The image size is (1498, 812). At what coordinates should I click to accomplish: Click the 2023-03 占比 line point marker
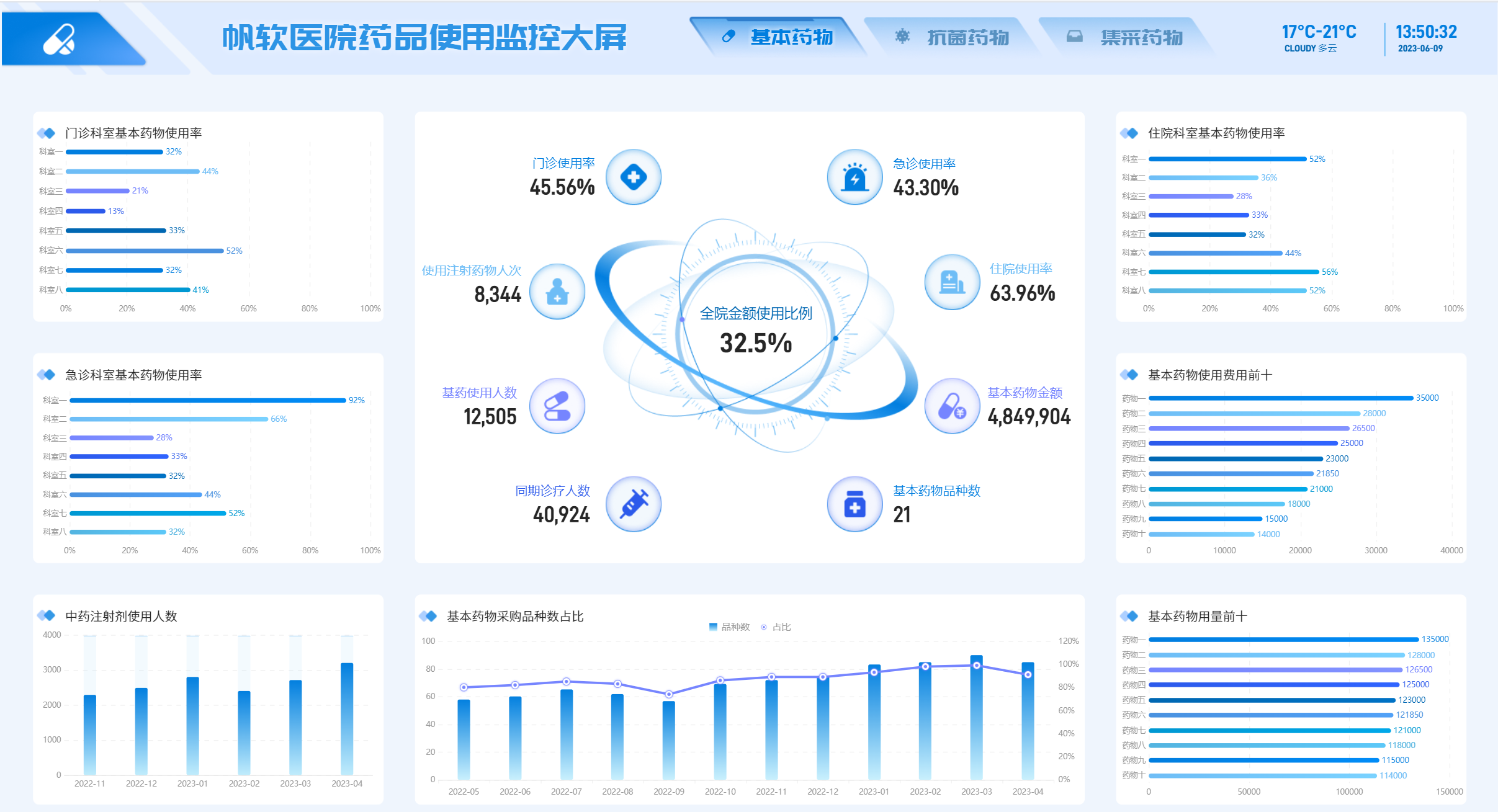point(976,666)
